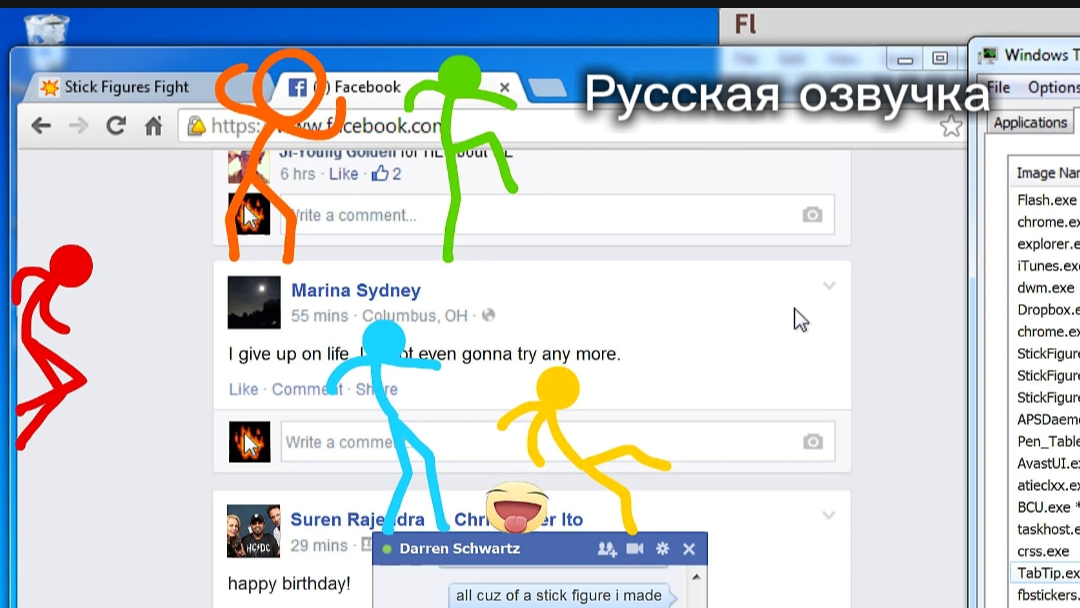Open Windows Task Manager title icon
The height and width of the screenshot is (608, 1080).
tap(988, 55)
